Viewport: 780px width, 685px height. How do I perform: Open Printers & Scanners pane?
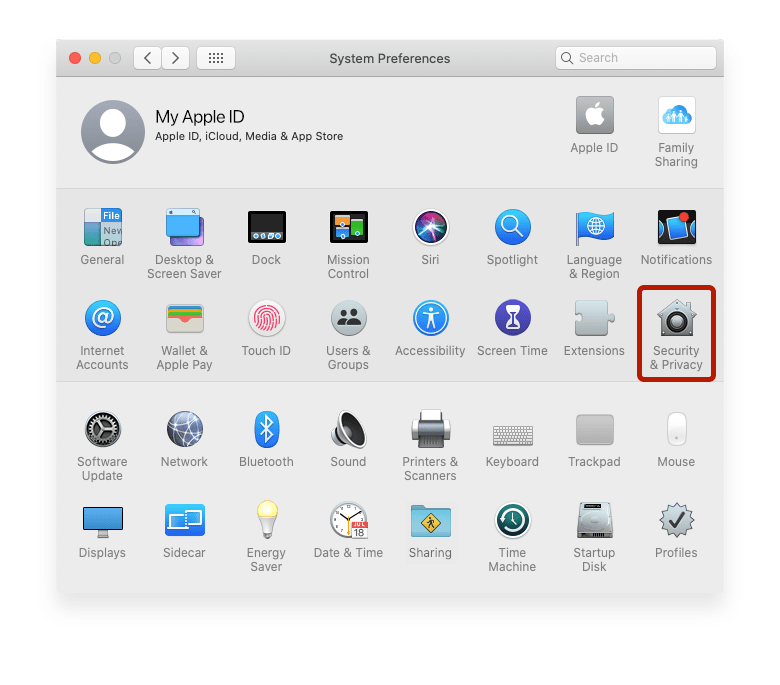click(431, 429)
